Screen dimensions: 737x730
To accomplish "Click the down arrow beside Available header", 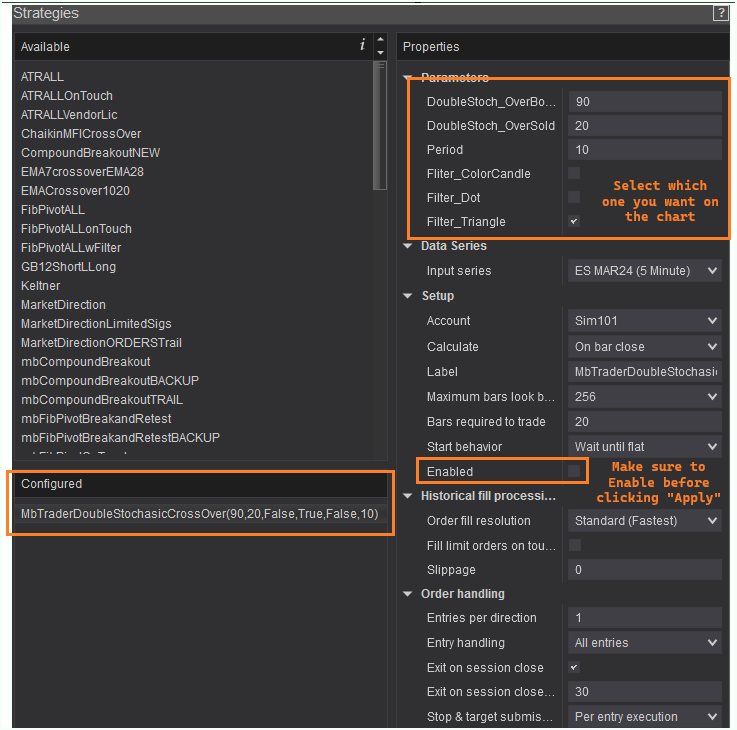I will click(380, 53).
